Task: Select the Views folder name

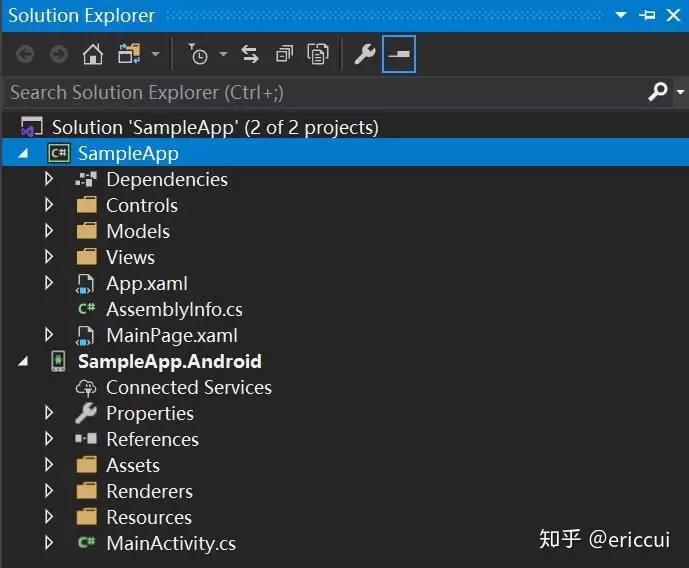Action: point(131,257)
